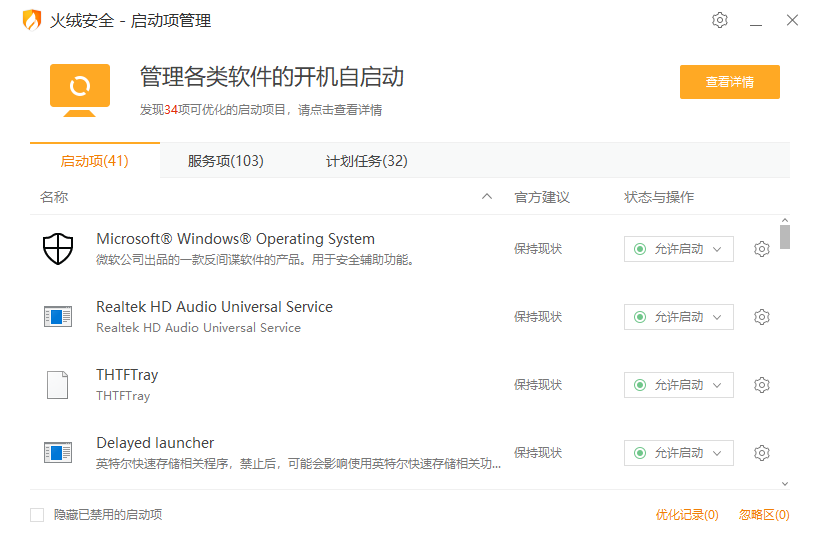
Task: Expand 允许启动 dropdown for Delayed launcher
Action: pyautogui.click(x=679, y=453)
